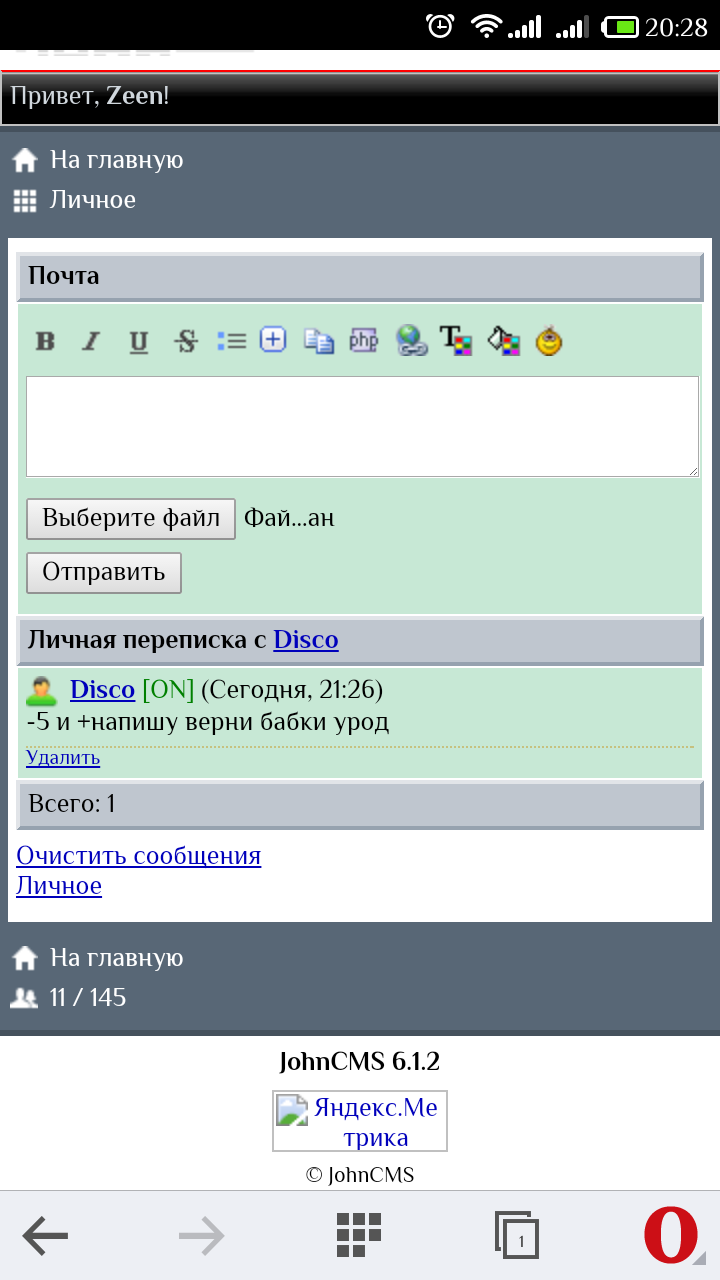Click the users icon in footer
720x1280 pixels.
24,998
